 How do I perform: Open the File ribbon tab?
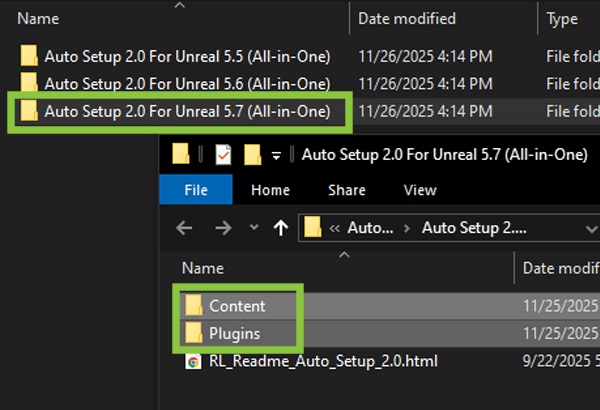coord(196,189)
